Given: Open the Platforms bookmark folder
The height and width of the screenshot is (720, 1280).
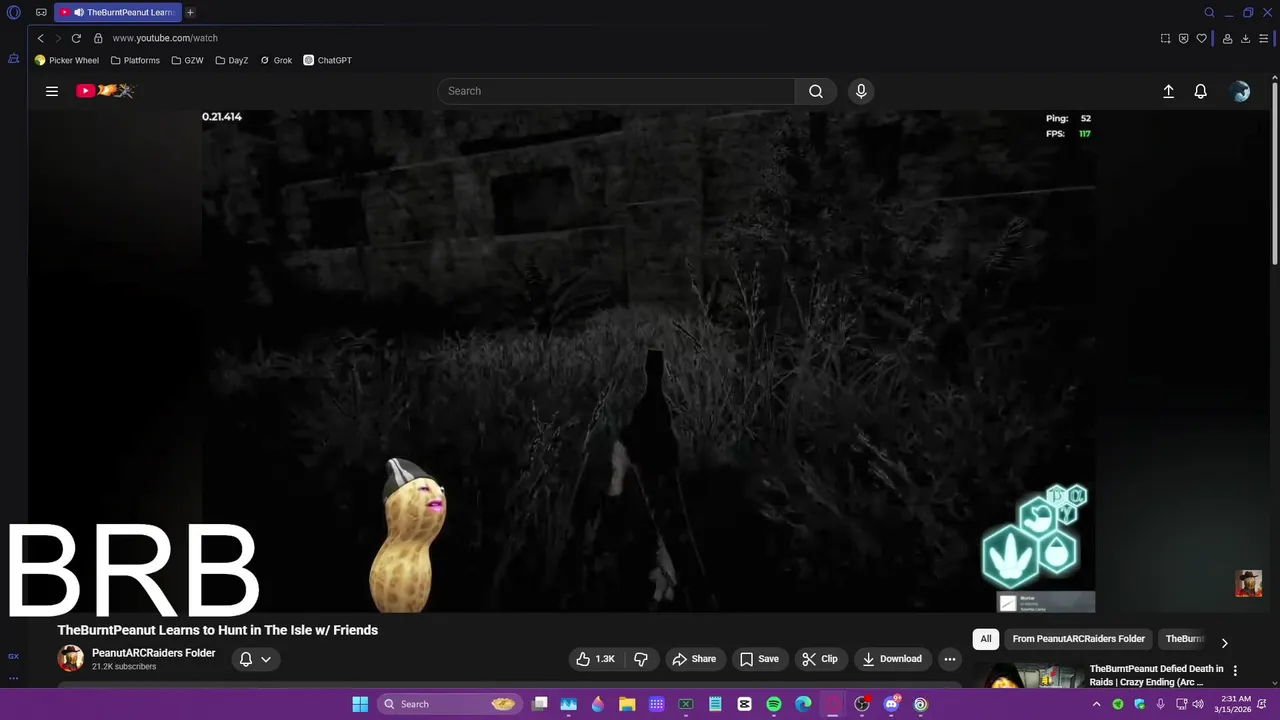Looking at the screenshot, I should point(135,60).
